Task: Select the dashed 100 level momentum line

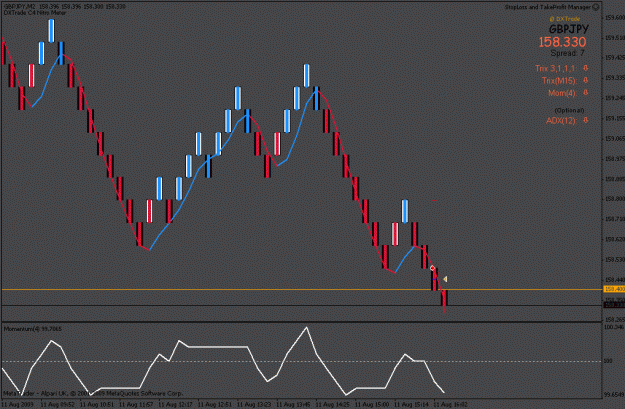Action: click(301, 362)
